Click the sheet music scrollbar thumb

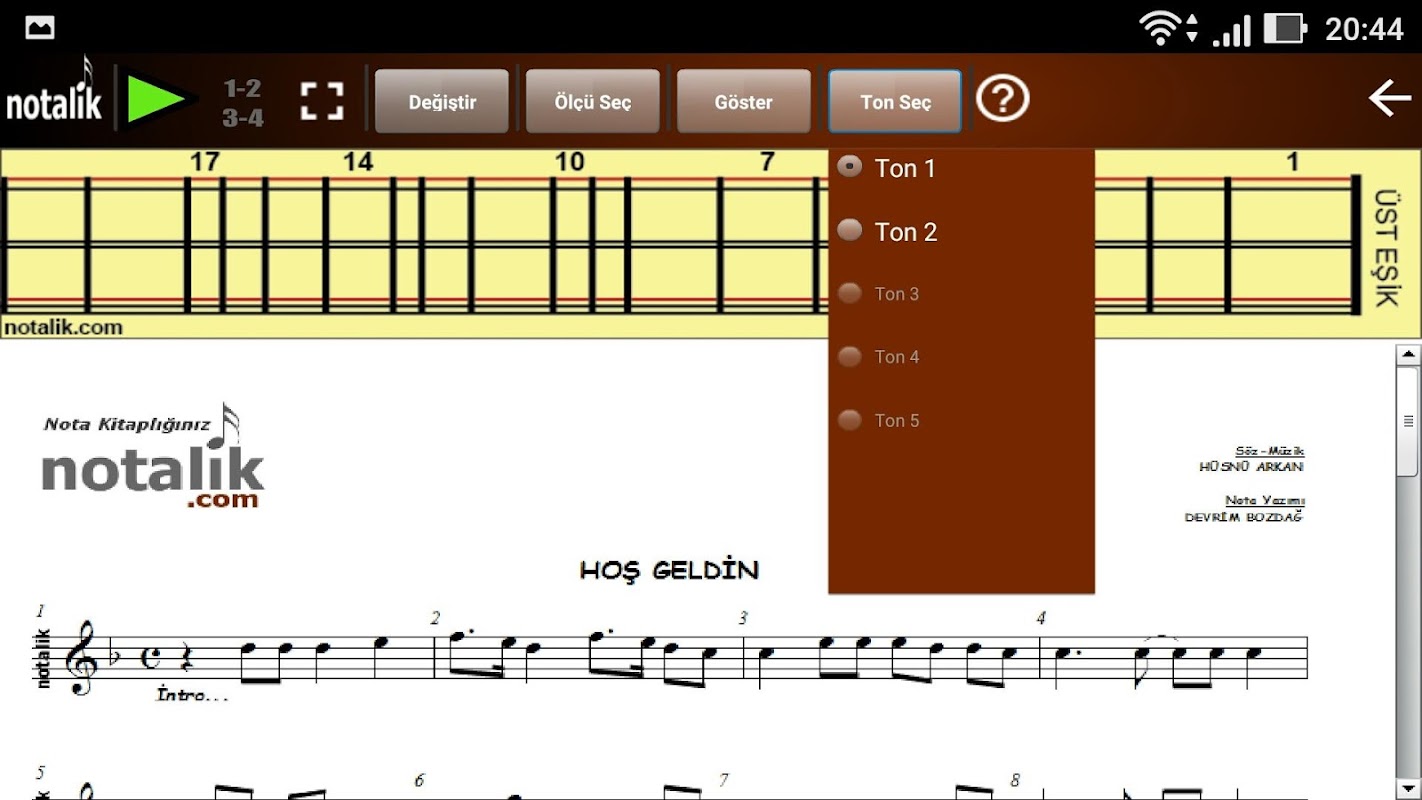point(1408,420)
